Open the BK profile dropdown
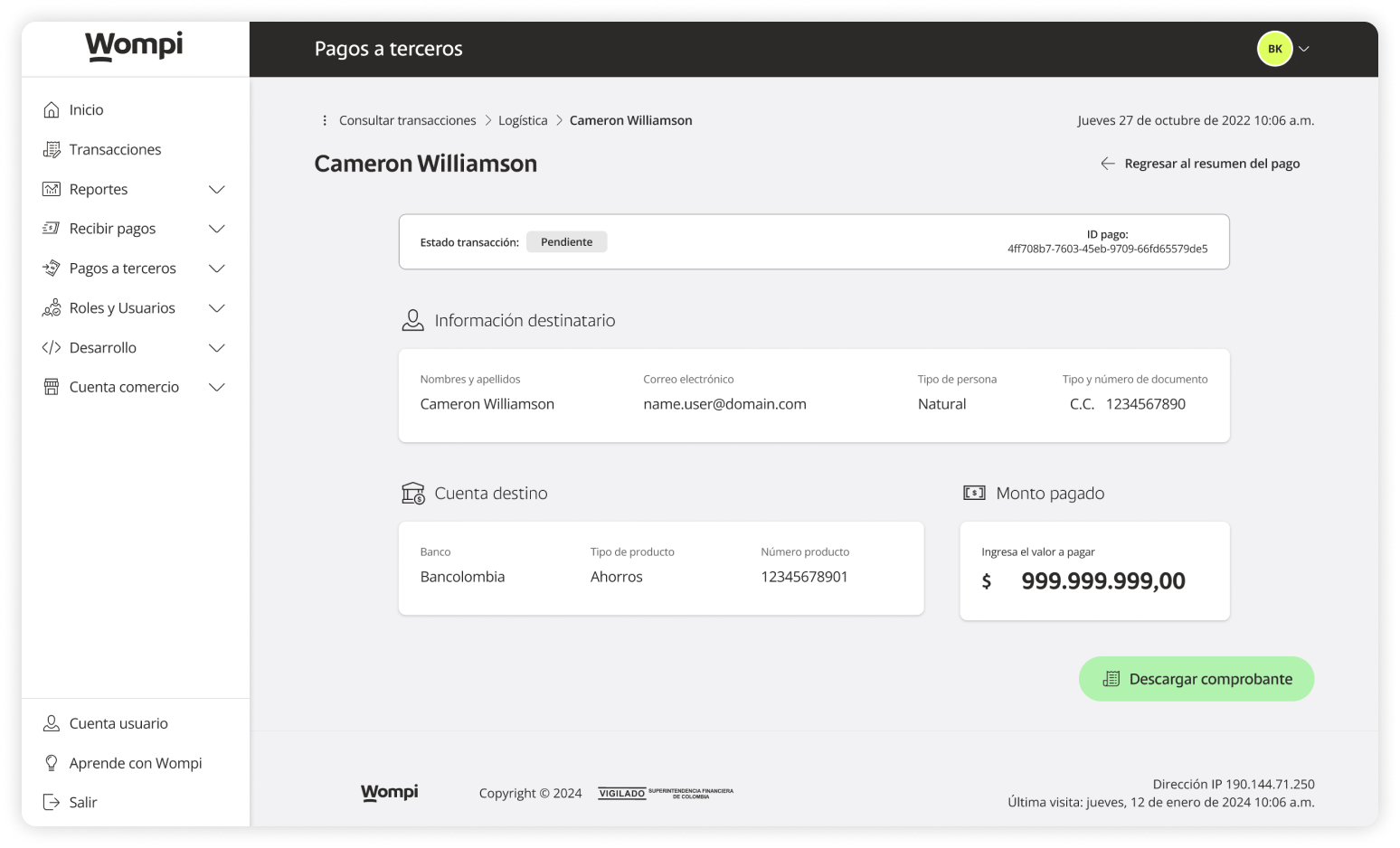 (1283, 49)
